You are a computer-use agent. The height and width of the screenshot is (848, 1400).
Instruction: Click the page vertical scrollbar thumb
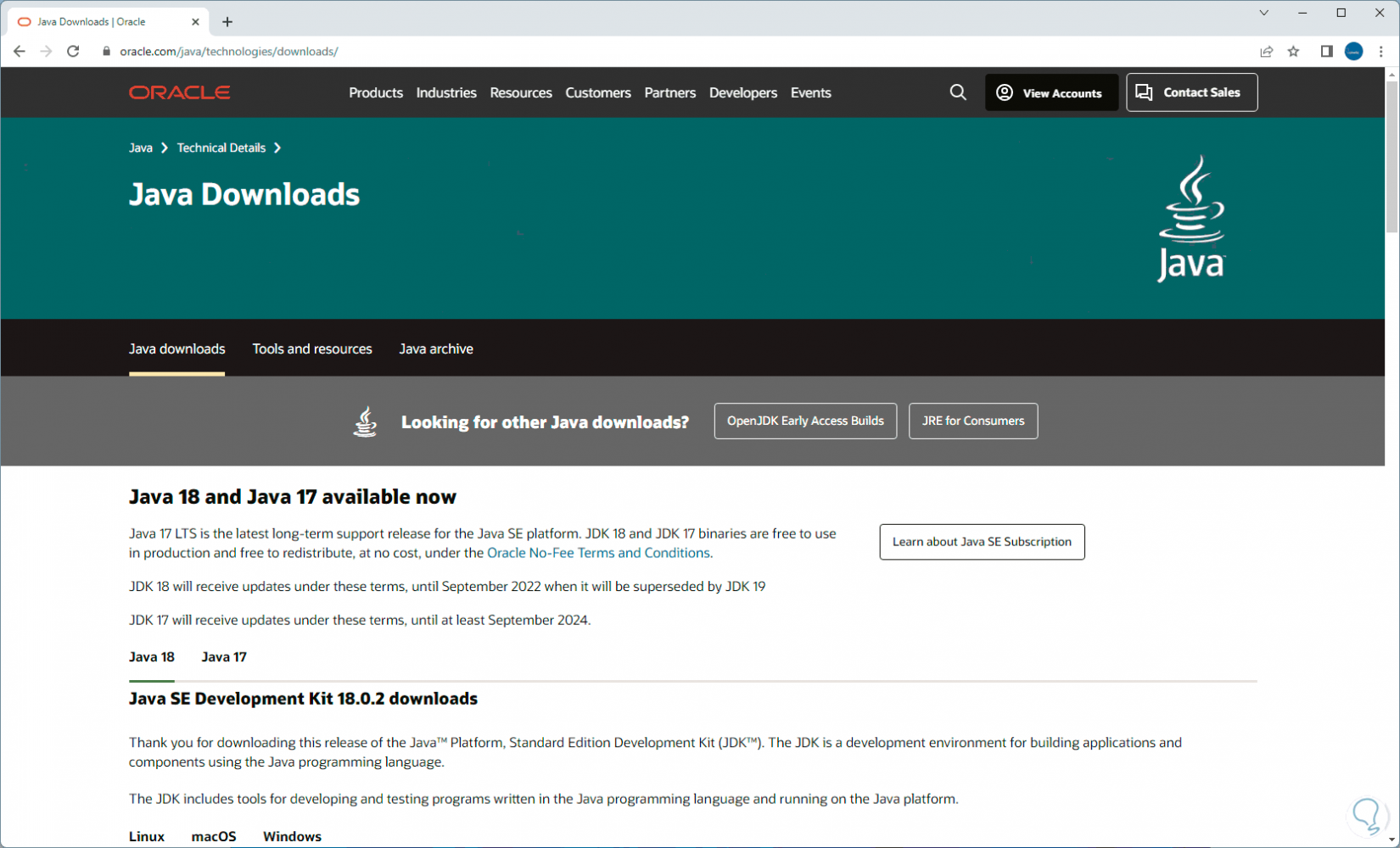coord(1392,157)
